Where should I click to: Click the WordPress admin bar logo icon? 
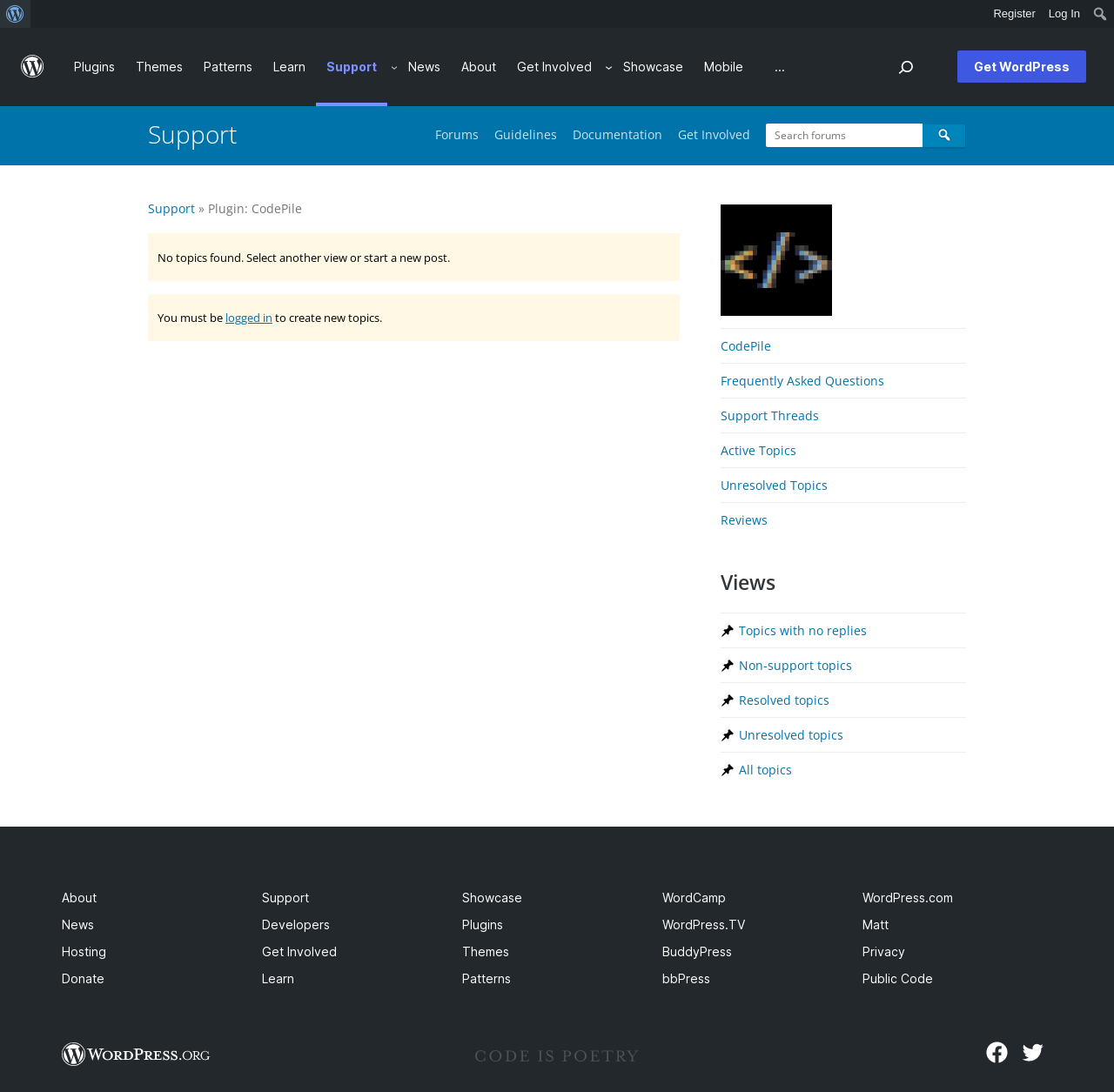(x=15, y=14)
